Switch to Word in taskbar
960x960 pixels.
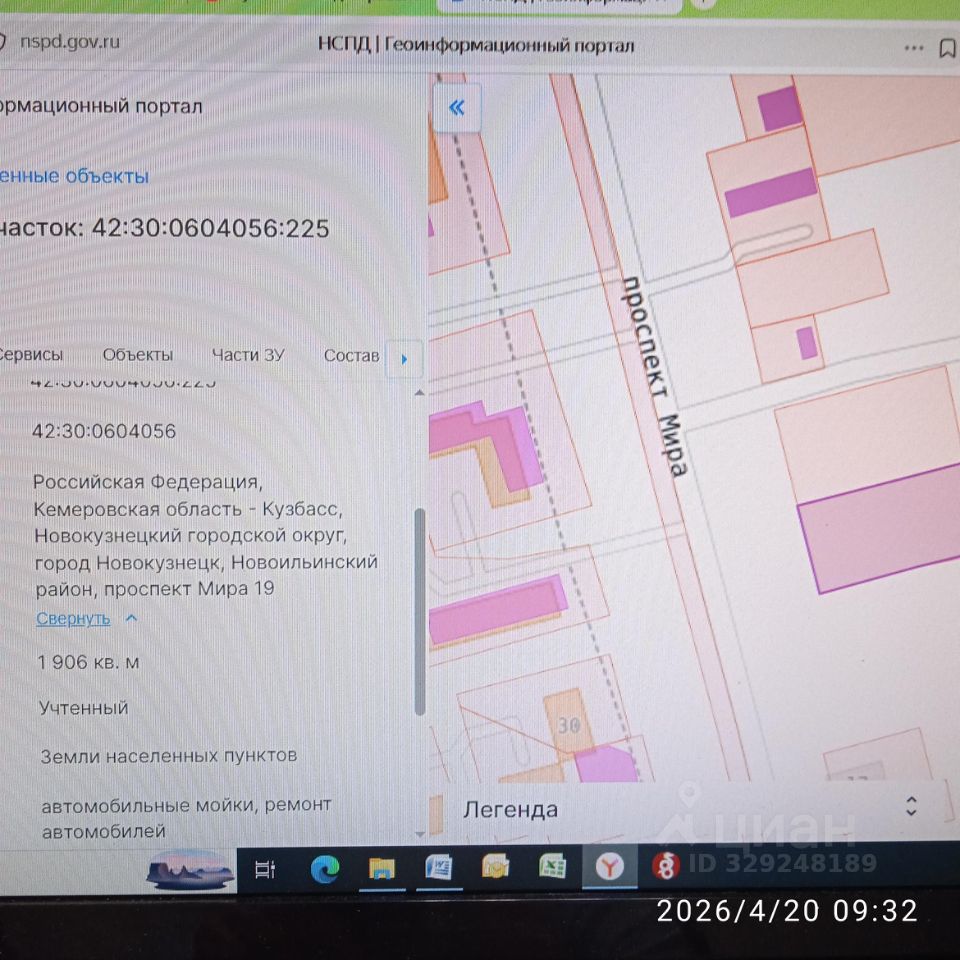click(438, 868)
